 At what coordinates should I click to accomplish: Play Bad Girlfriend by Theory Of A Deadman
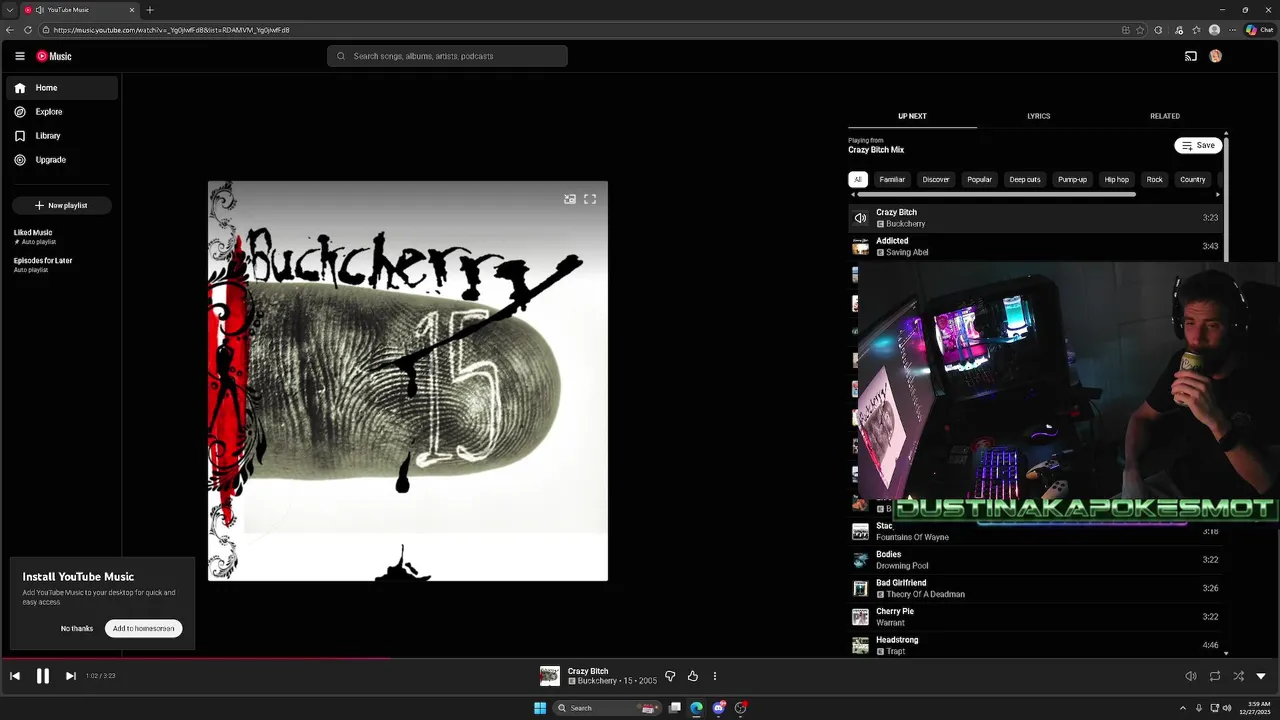1037,588
